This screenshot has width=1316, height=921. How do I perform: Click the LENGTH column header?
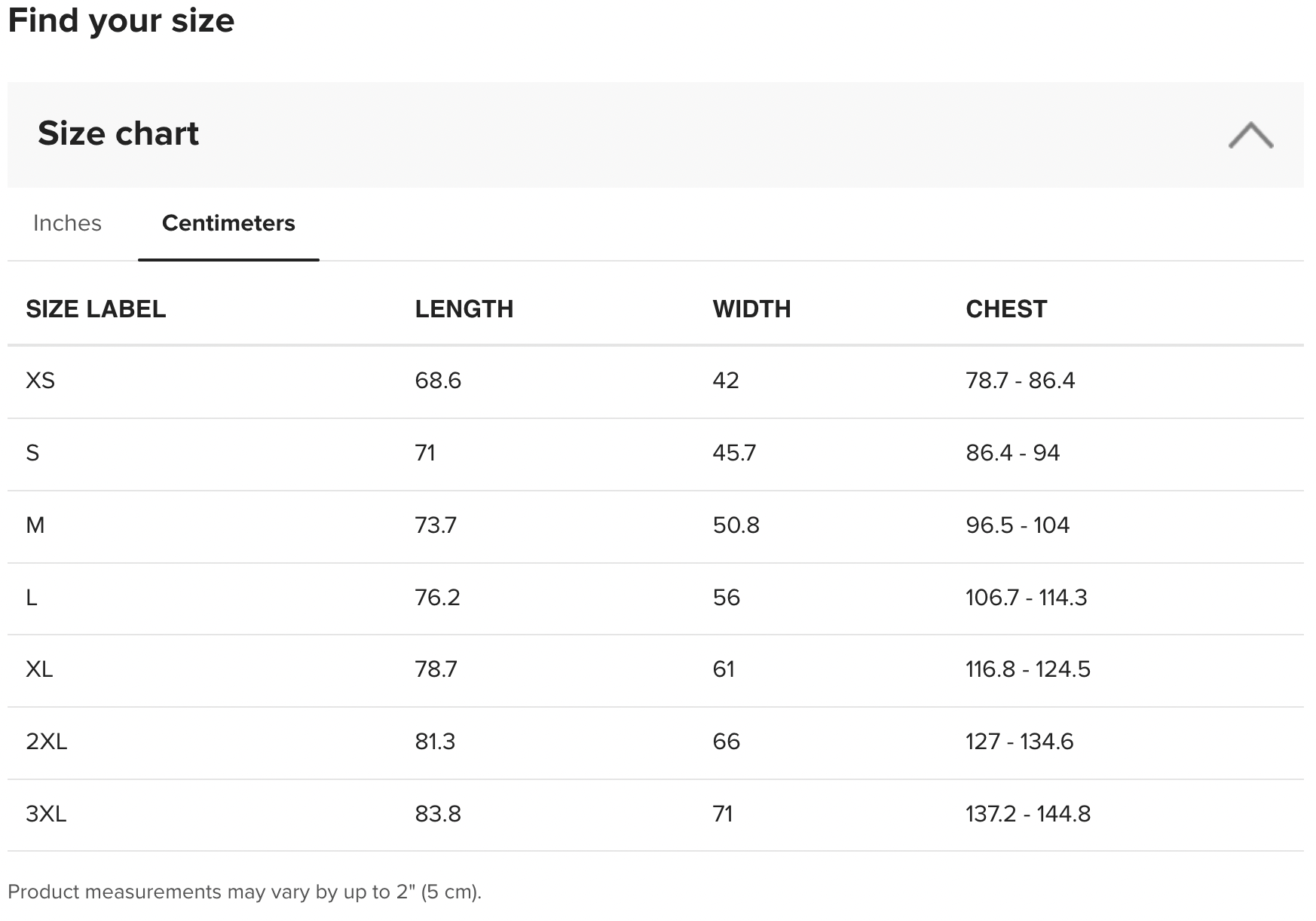click(x=464, y=309)
